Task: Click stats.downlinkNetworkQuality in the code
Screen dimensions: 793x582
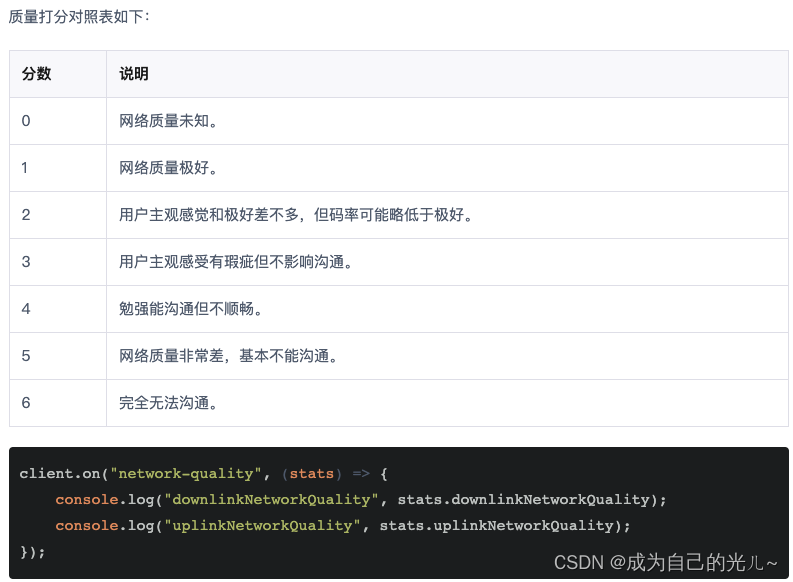Action: 523,500
